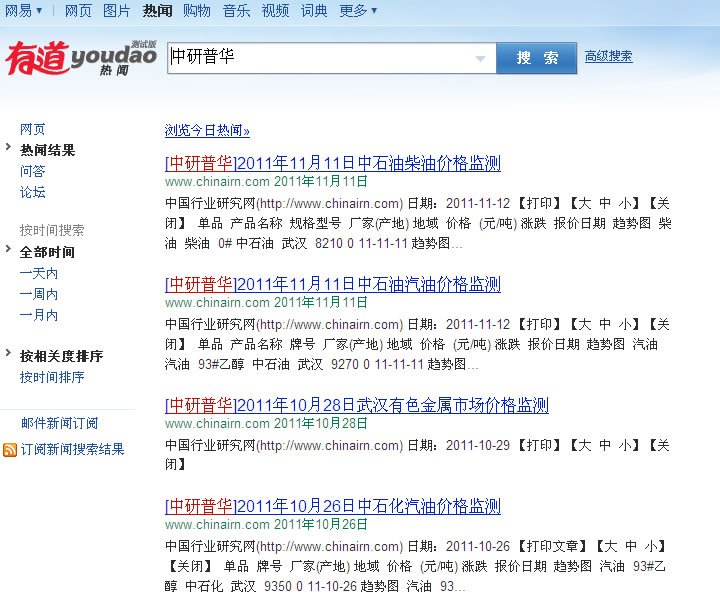Viewport: 720px width, 604px height.
Task: Open the 网易 dropdown menu
Action: click(24, 11)
